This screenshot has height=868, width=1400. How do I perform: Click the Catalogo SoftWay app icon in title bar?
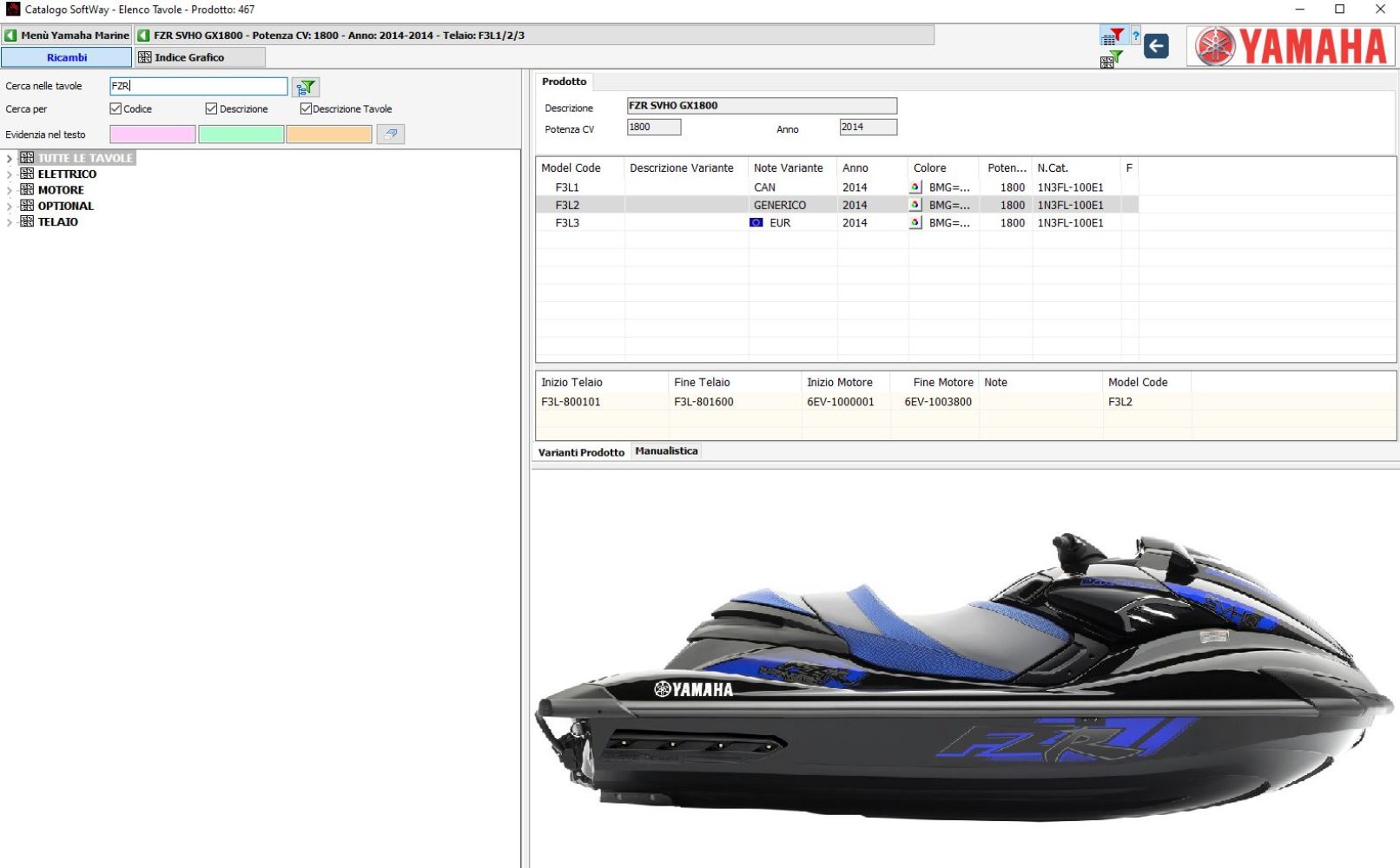point(12,9)
